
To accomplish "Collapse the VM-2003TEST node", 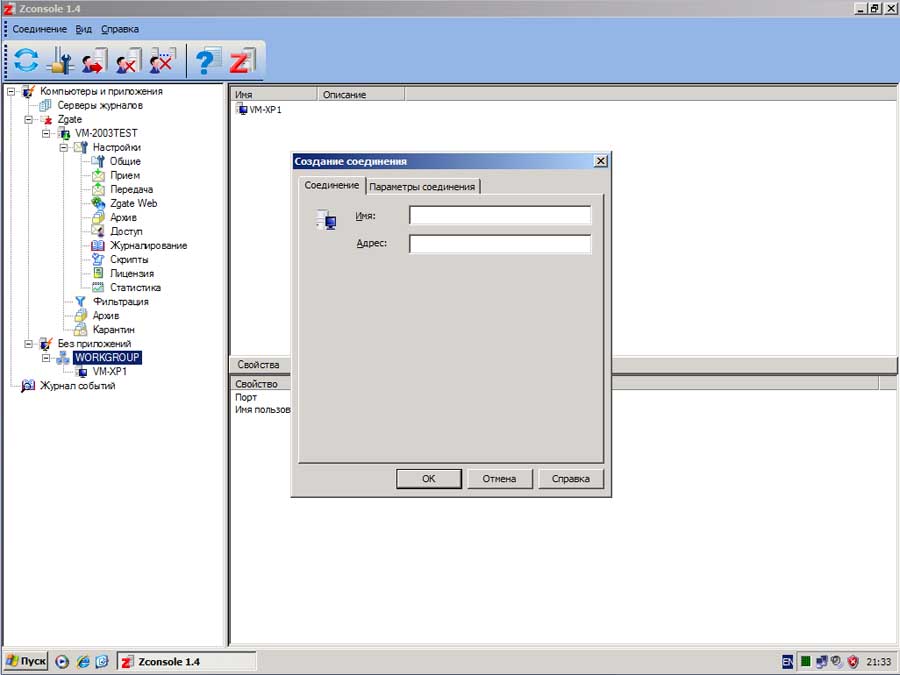I will (46, 133).
